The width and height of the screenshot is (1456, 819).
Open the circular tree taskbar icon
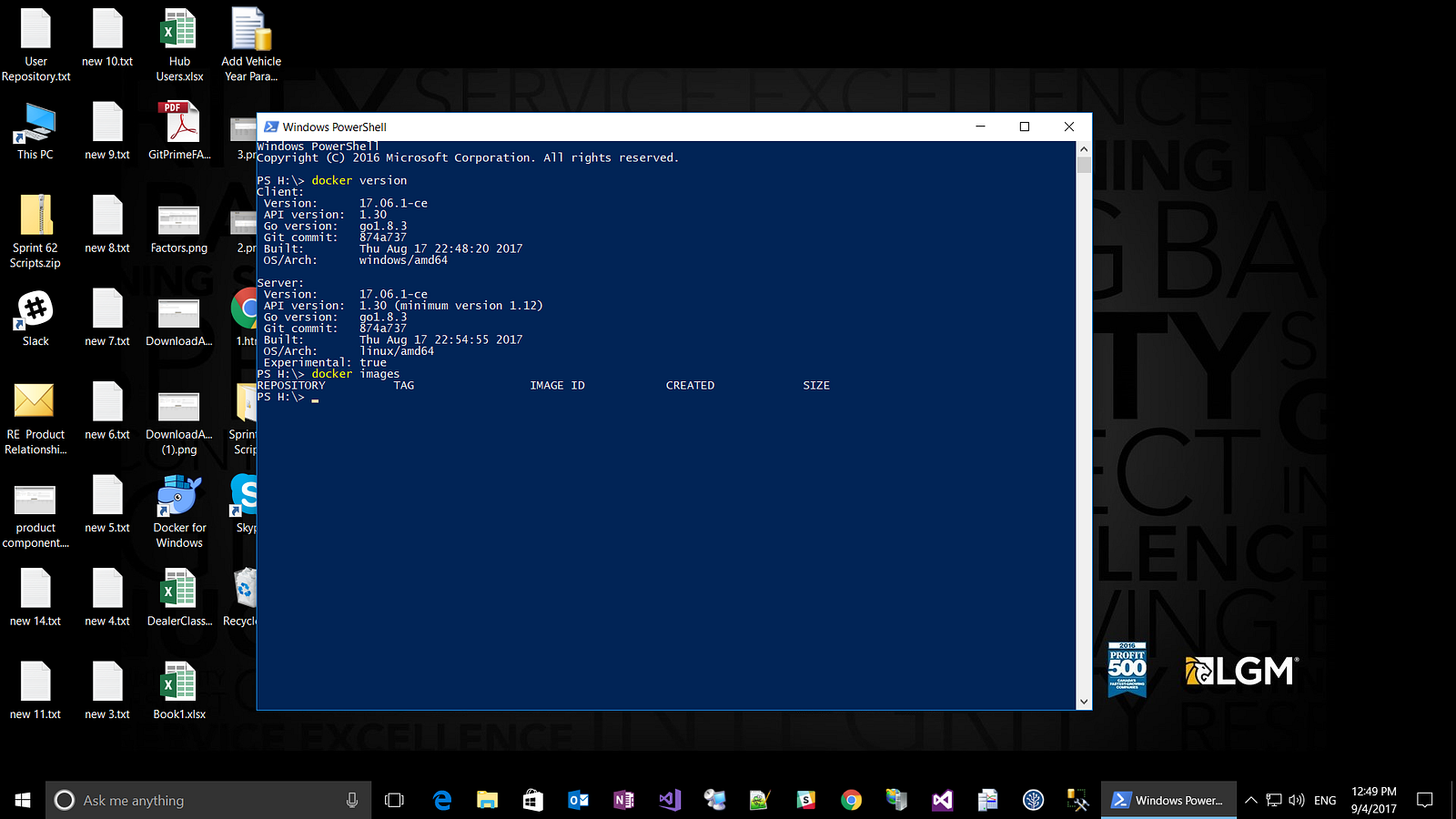pos(1033,800)
